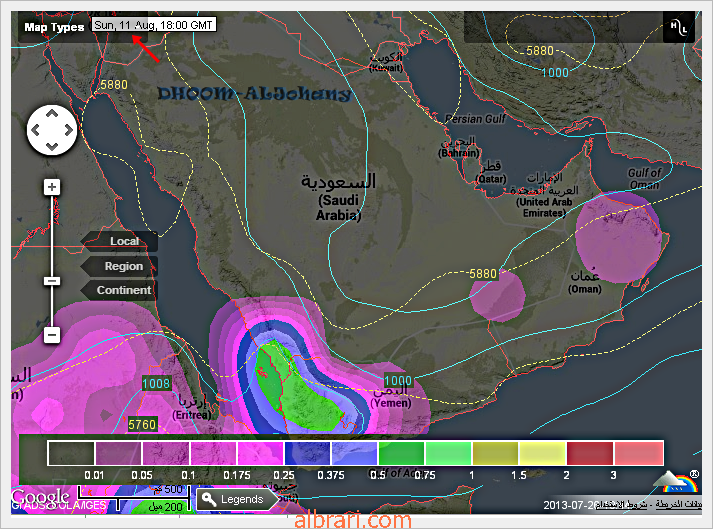Click the magnifier icon on Legends
Viewport: 713px width, 529px height.
[x=209, y=499]
